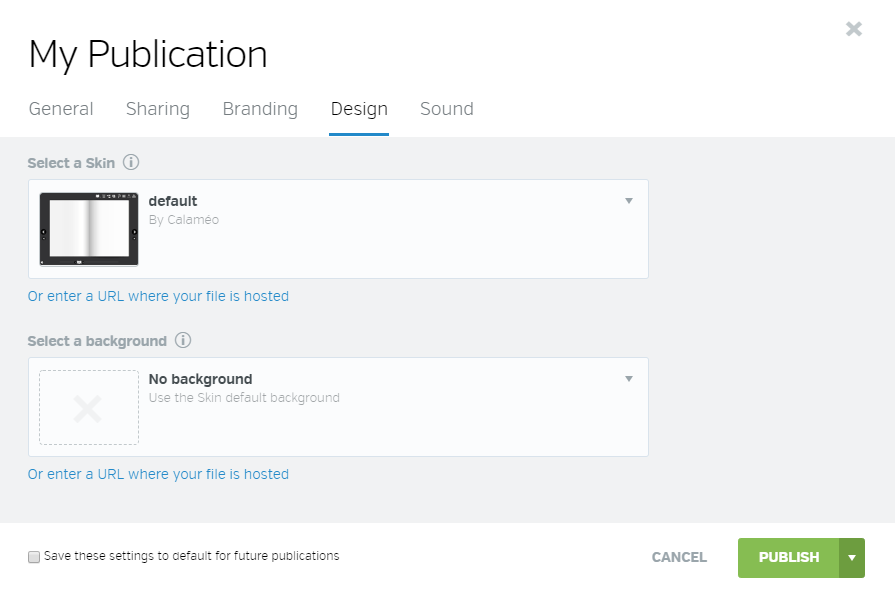This screenshot has width=895, height=592.
Task: Open the Publish button's dropdown arrow
Action: [x=852, y=558]
